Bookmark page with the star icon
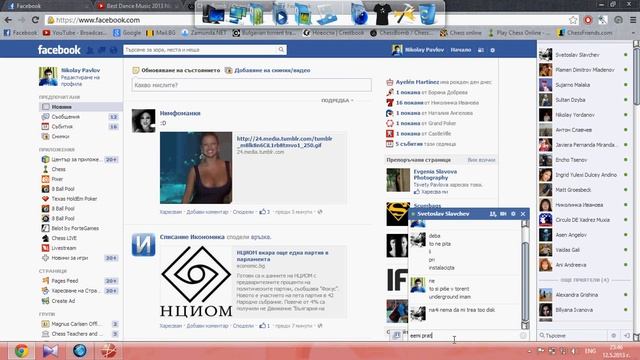Viewport: 640px width, 360px height. pos(573,20)
